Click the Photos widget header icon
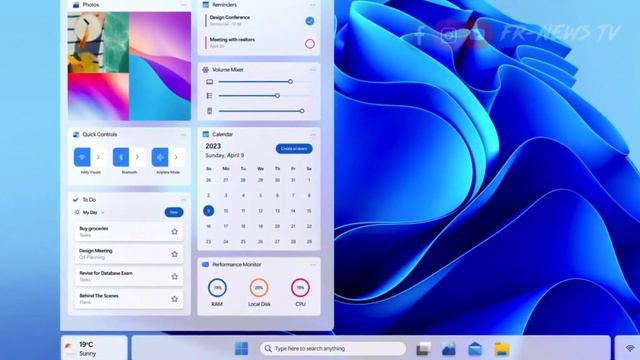The width and height of the screenshot is (640, 360). pos(76,5)
